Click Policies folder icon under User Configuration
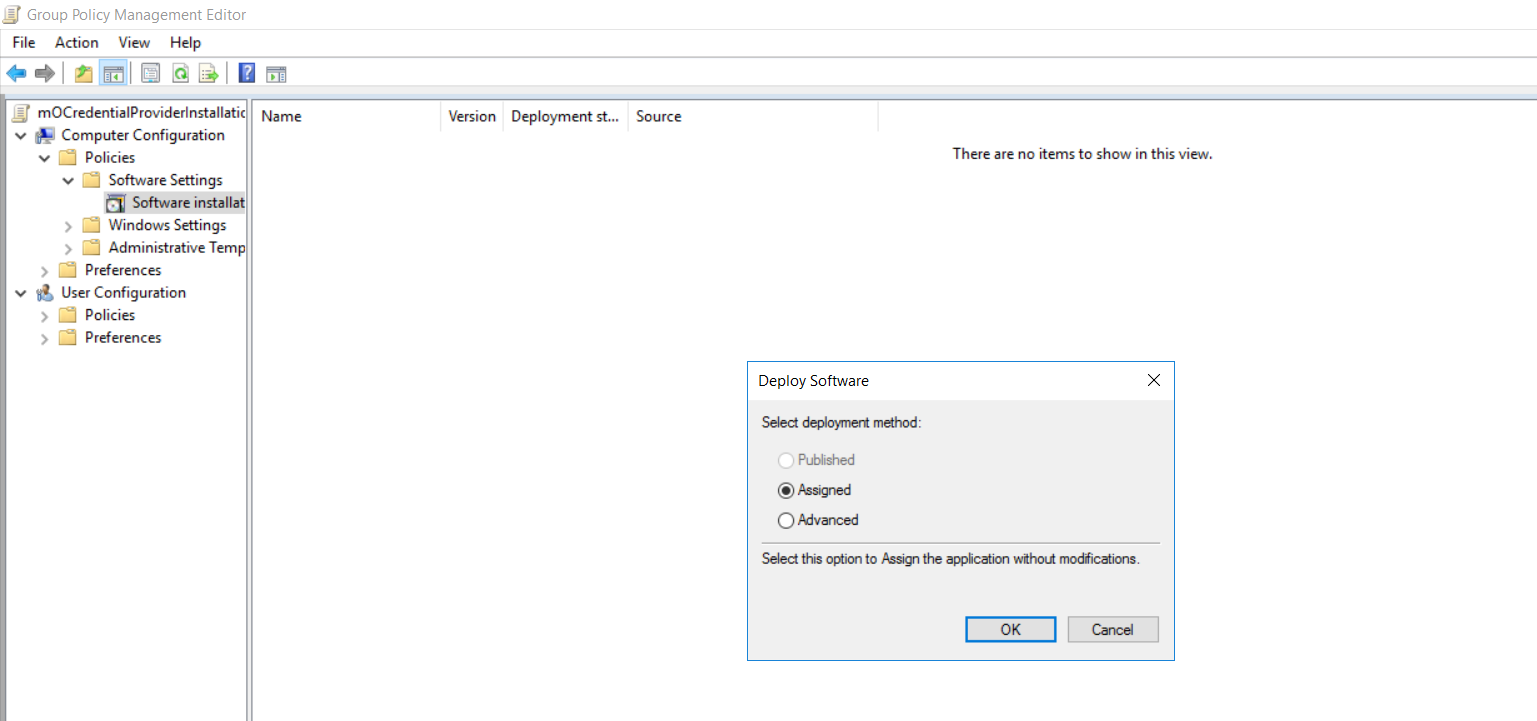Viewport: 1537px width, 721px height. [x=68, y=315]
